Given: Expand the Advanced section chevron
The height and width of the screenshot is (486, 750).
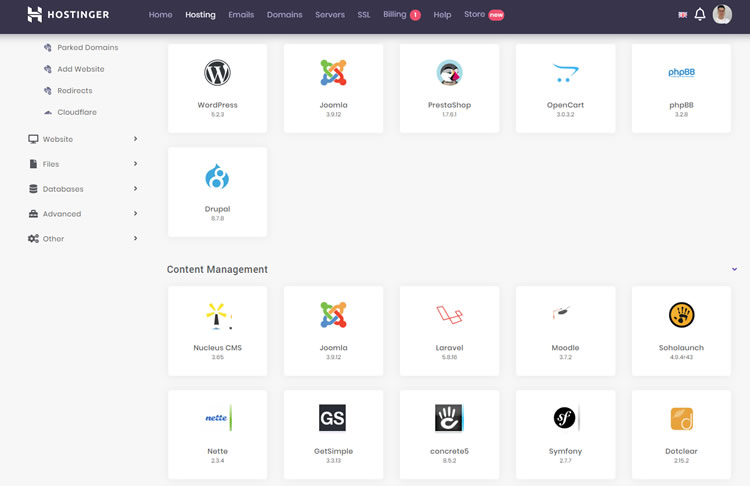Looking at the screenshot, I should [135, 213].
